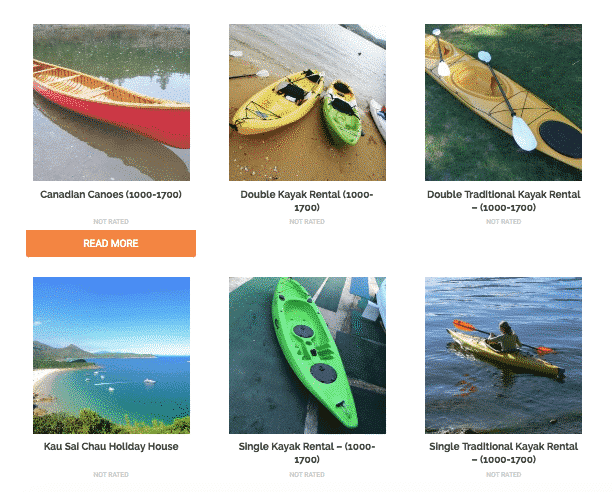The image size is (613, 492).
Task: Click NOT RATED under Double Kayak Rental
Action: (x=307, y=222)
